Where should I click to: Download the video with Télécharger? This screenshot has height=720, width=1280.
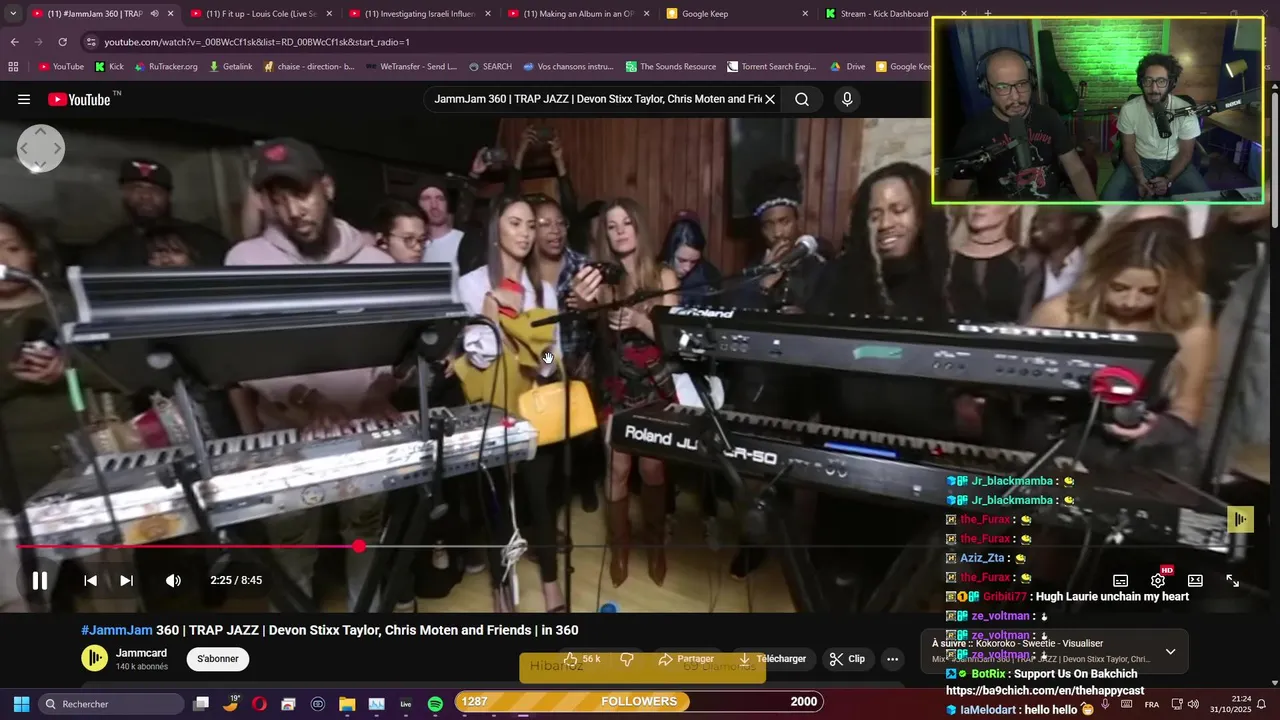pos(771,659)
